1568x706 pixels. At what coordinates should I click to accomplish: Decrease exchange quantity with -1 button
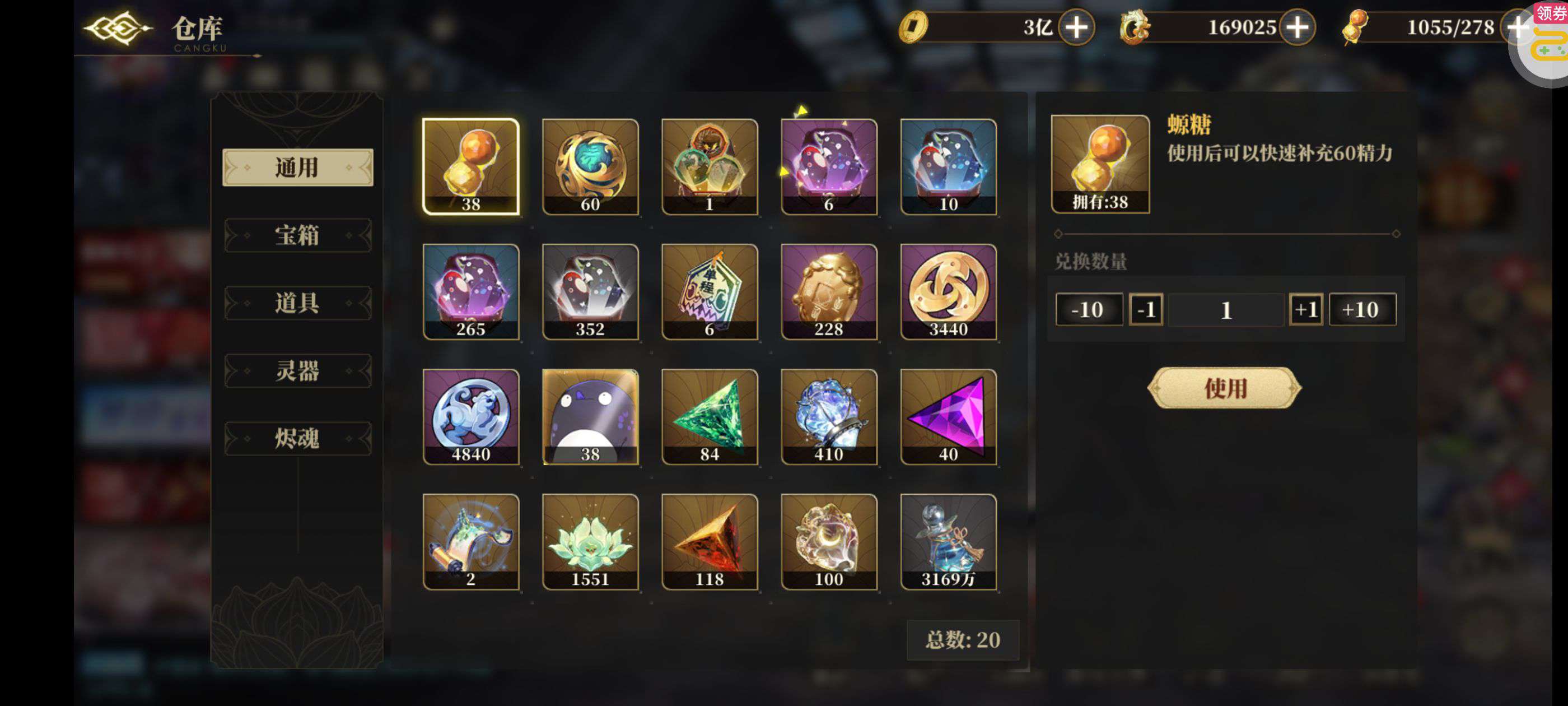(x=1146, y=309)
